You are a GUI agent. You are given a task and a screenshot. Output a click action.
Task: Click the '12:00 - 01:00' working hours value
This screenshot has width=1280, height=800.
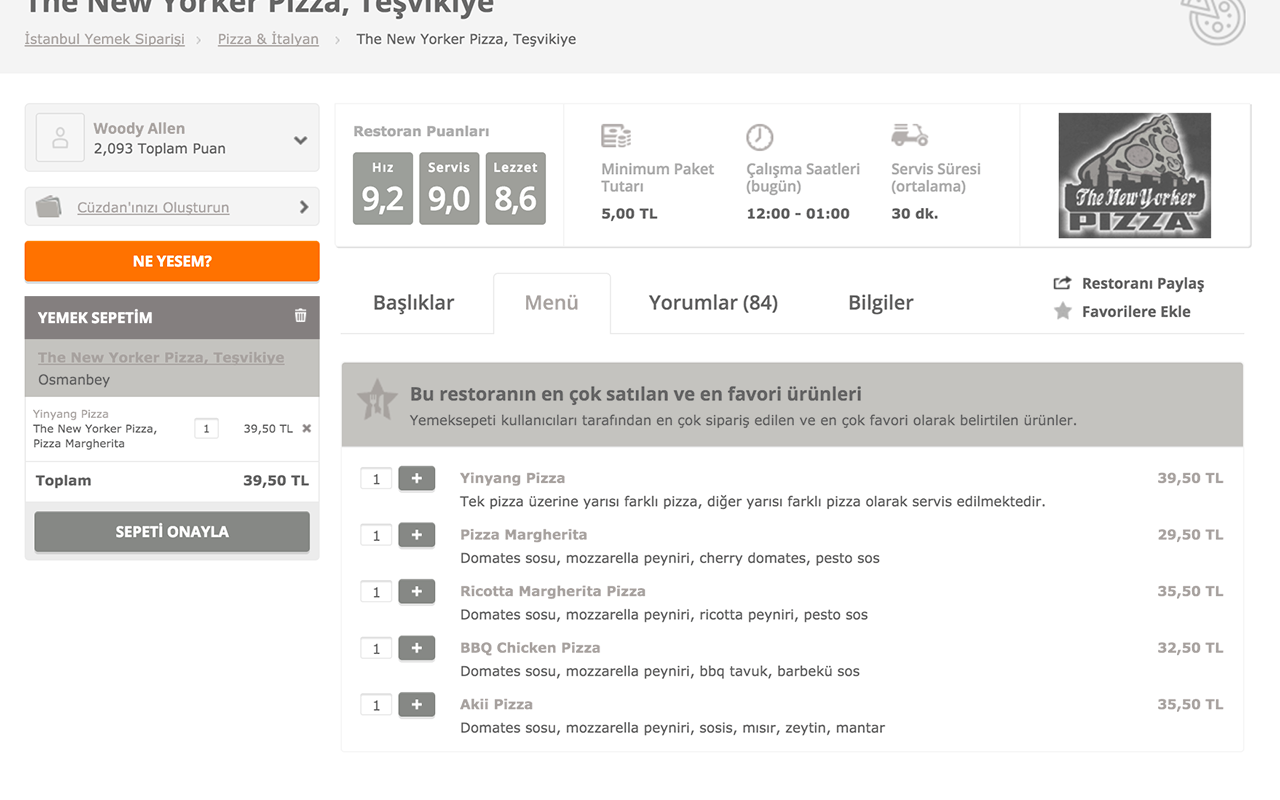click(798, 214)
